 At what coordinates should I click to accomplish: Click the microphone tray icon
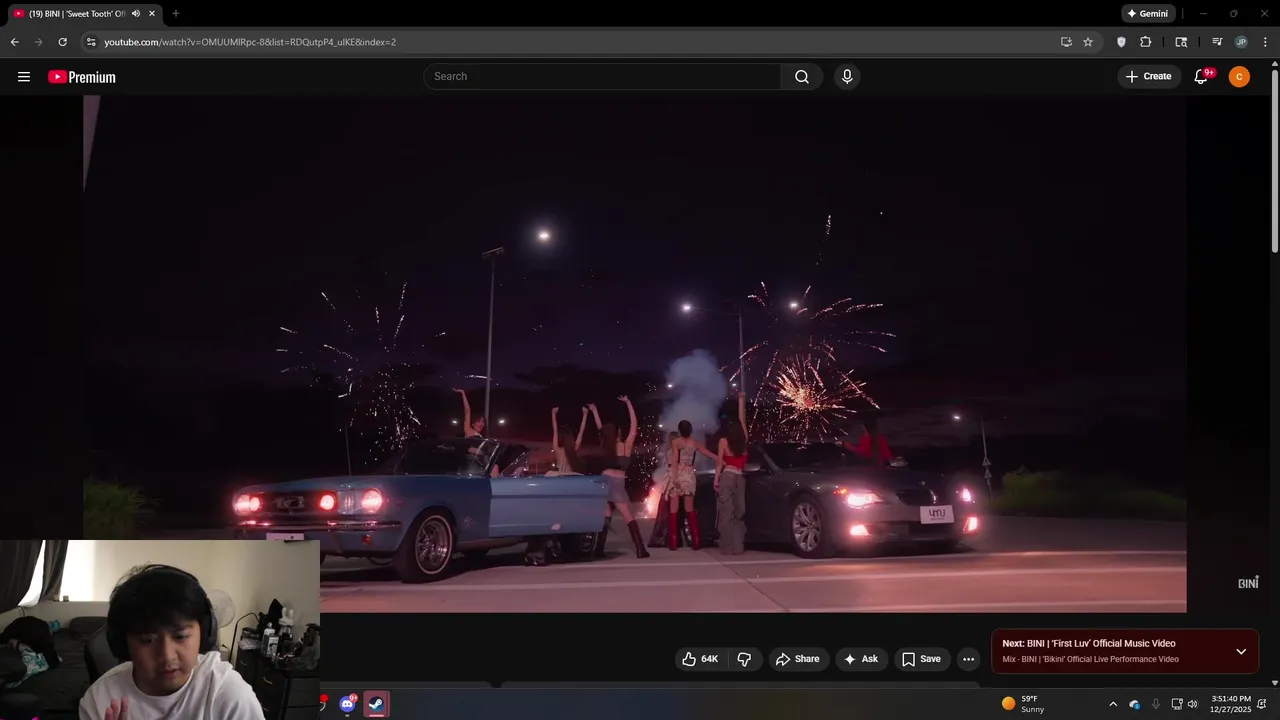point(1156,704)
